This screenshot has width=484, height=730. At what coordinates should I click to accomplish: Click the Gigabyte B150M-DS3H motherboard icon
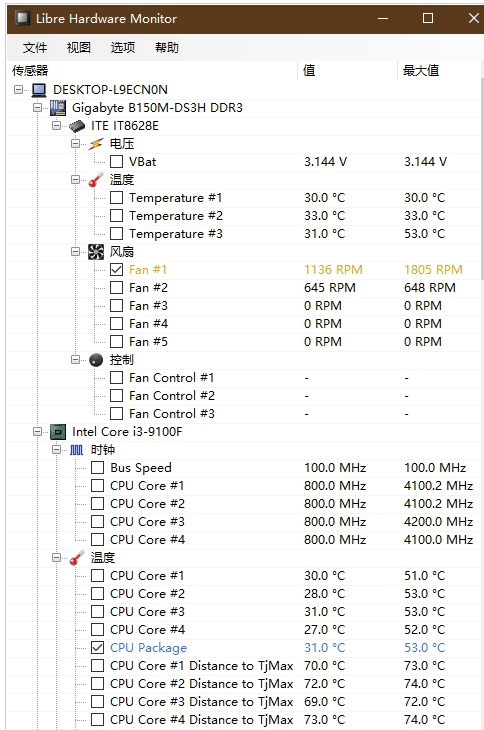pyautogui.click(x=58, y=108)
